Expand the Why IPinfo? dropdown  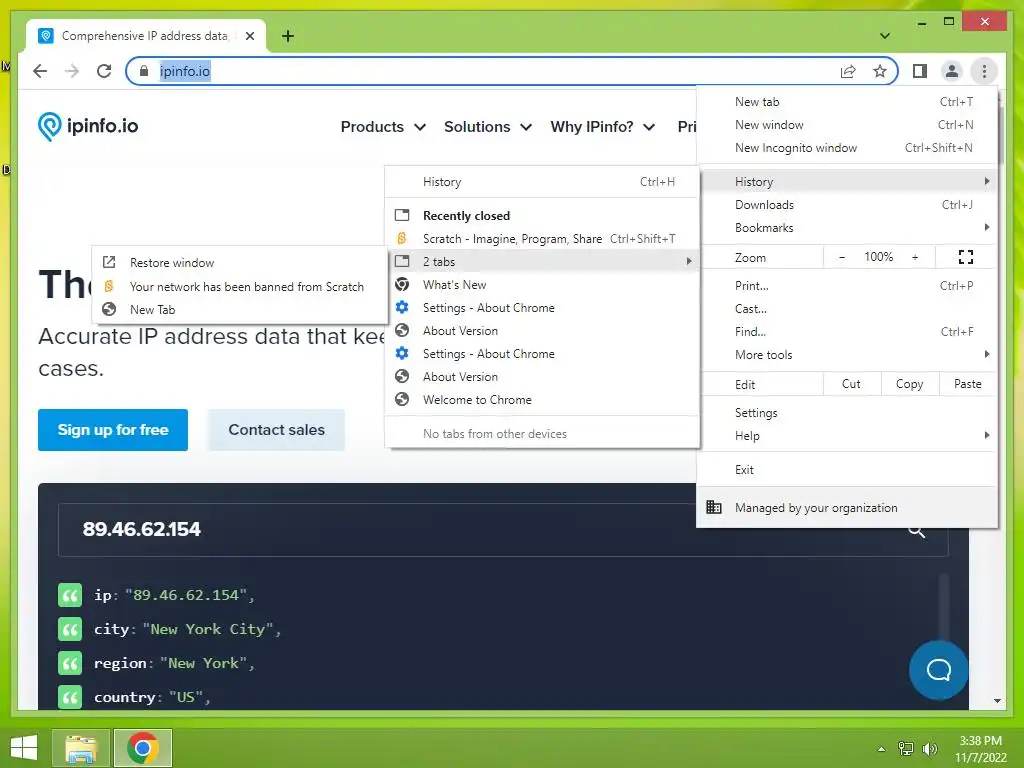click(x=603, y=127)
